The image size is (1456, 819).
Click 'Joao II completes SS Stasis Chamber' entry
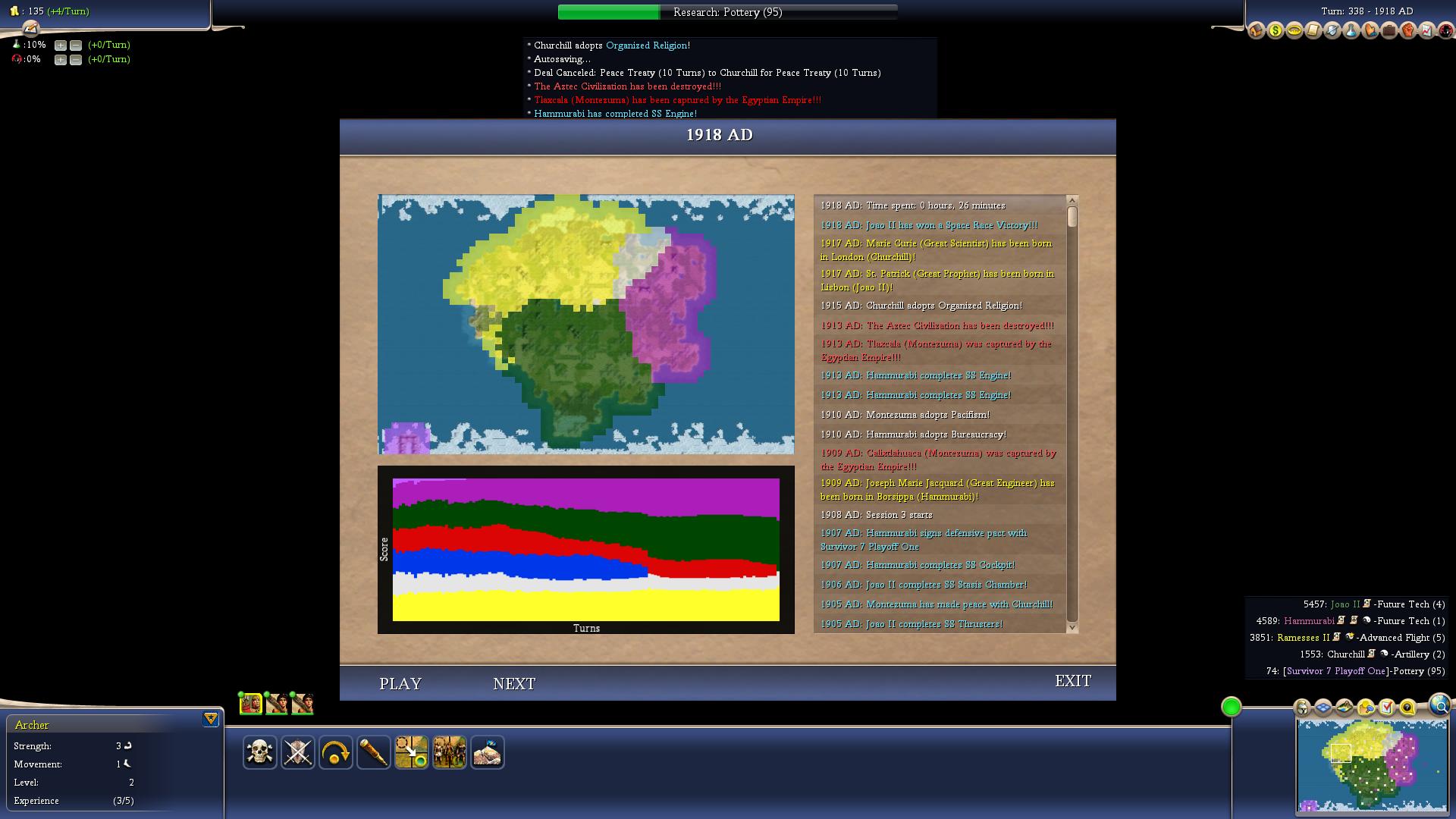[x=924, y=585]
